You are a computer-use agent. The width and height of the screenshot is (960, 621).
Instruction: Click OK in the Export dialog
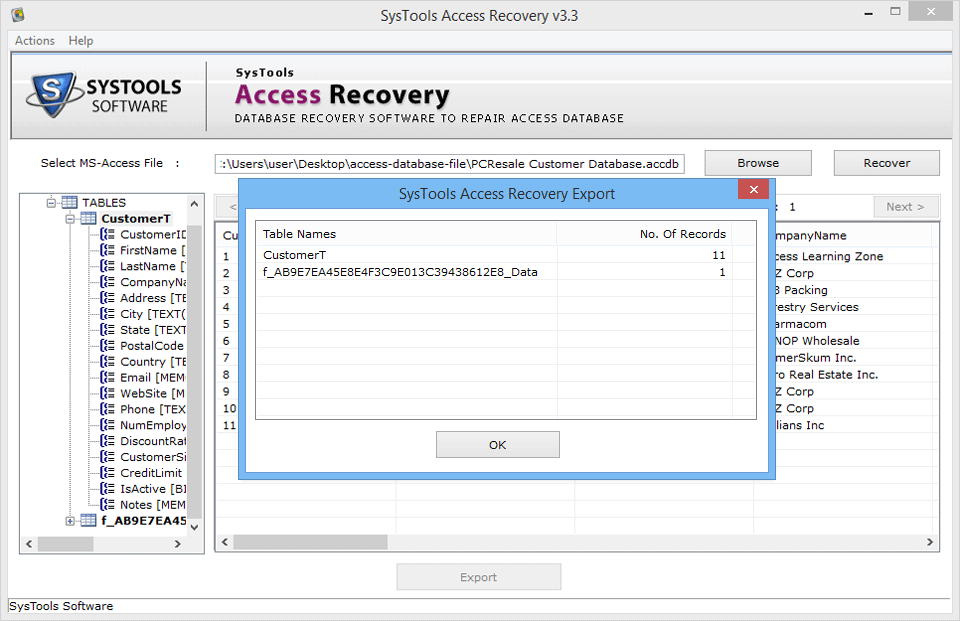(x=498, y=445)
